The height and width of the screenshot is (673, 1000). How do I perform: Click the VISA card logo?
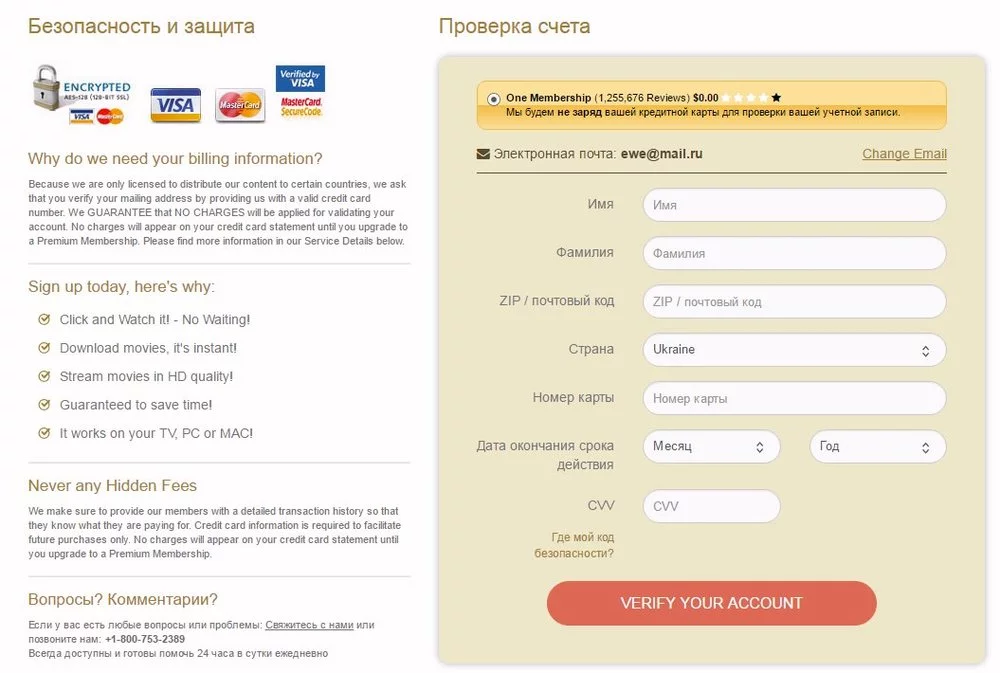(x=175, y=105)
